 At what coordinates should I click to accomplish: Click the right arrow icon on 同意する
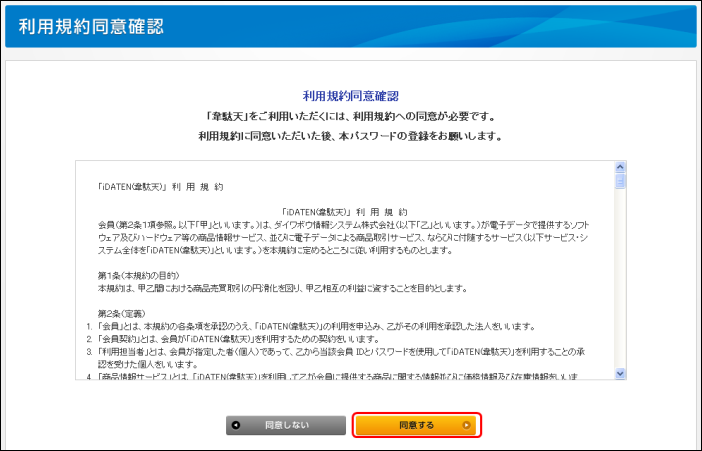point(466,425)
